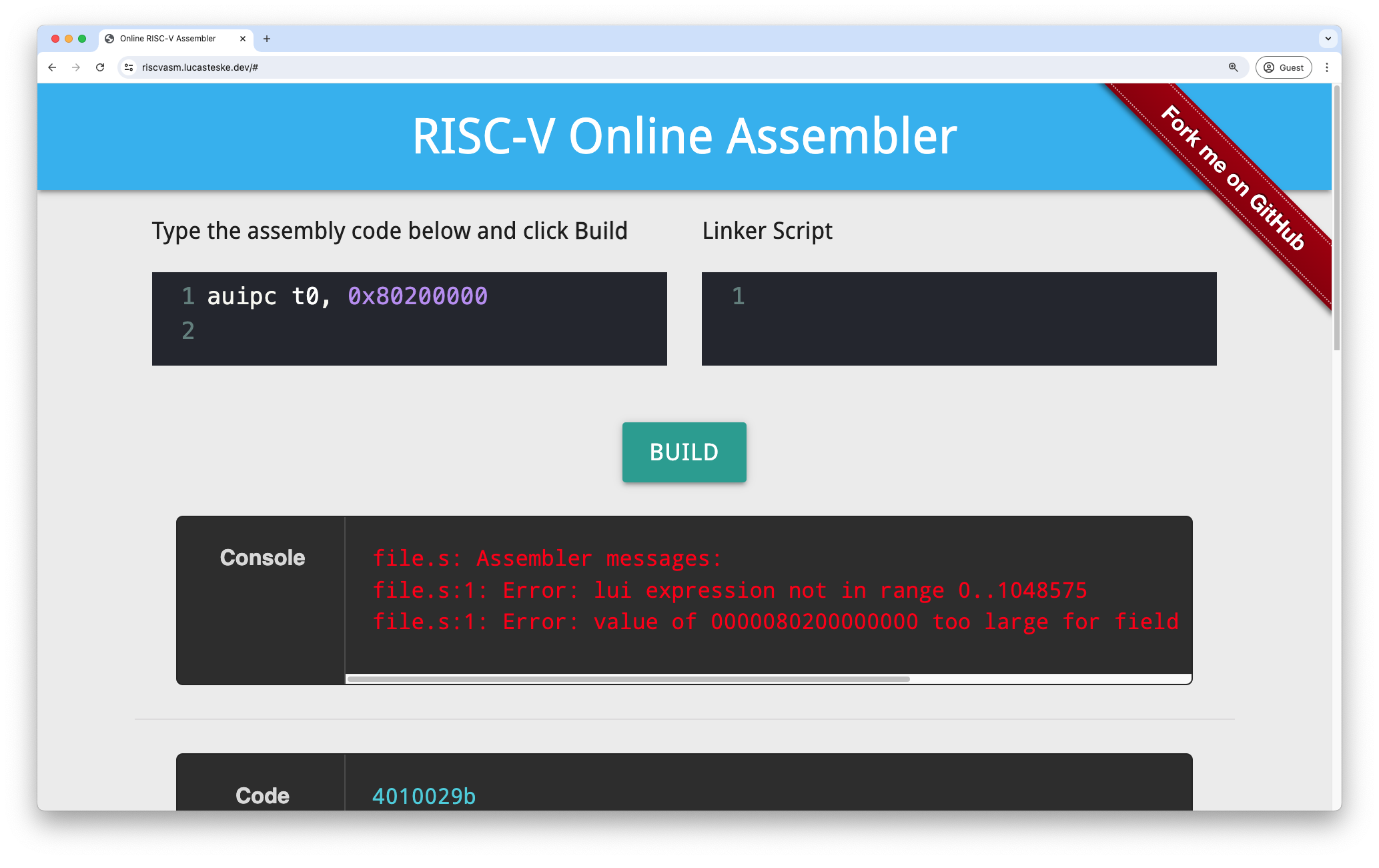Image resolution: width=1379 pixels, height=868 pixels.
Task: Click the macOS green fullscreen button
Action: tap(82, 39)
